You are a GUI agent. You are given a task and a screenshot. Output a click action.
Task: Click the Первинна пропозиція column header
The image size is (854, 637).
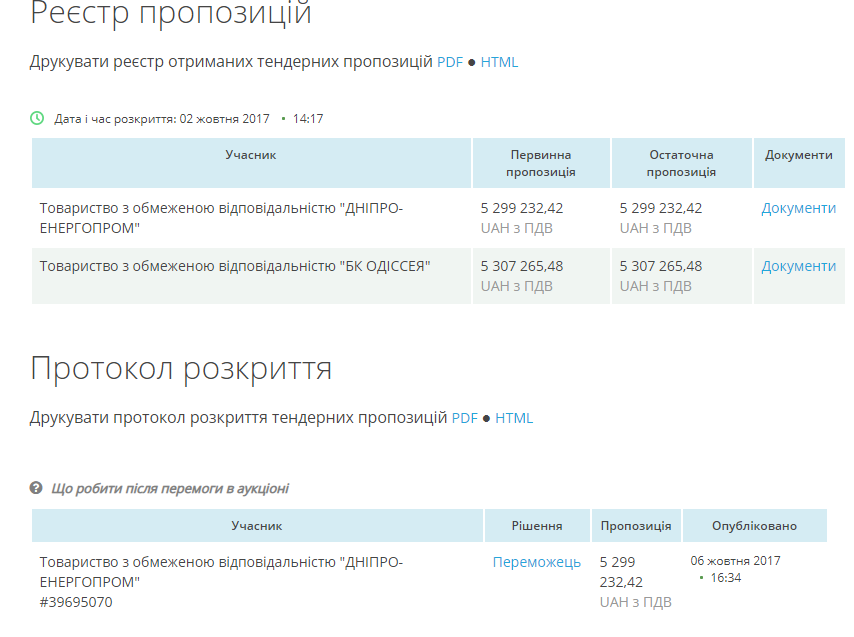tap(540, 163)
